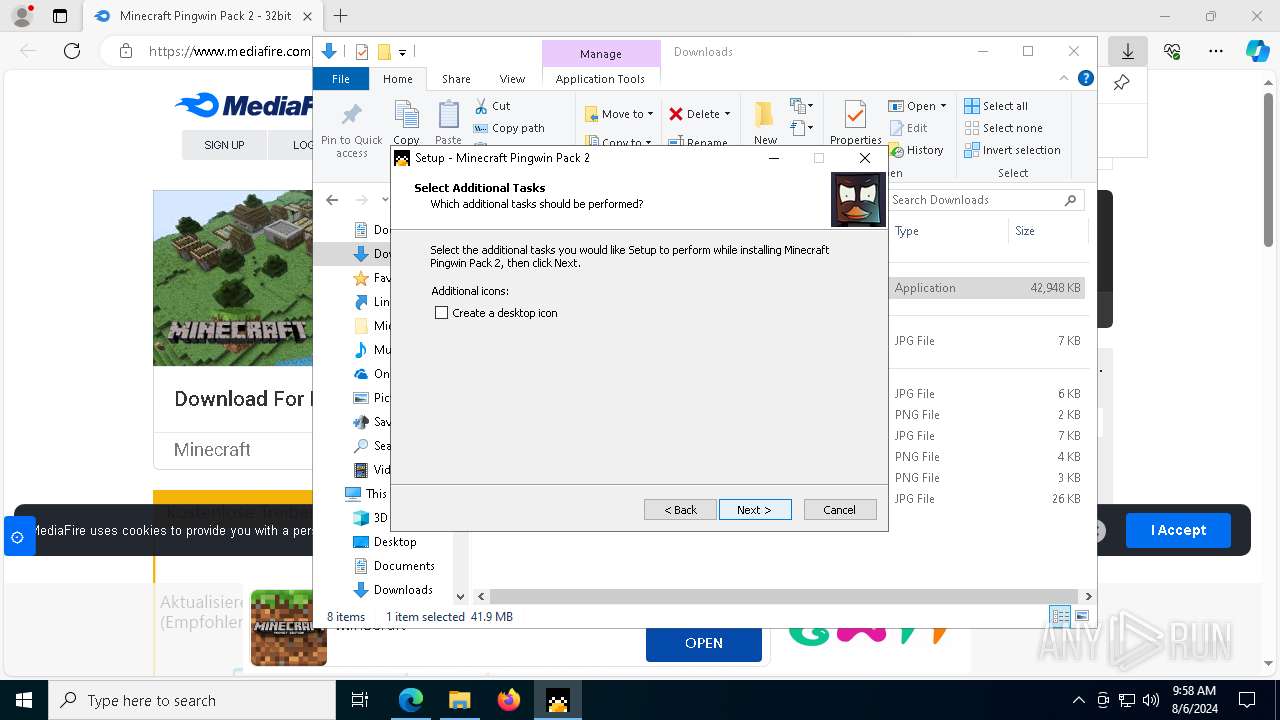This screenshot has height=720, width=1280.
Task: Accept MediaFire cookies with I Accept
Action: pyautogui.click(x=1178, y=530)
